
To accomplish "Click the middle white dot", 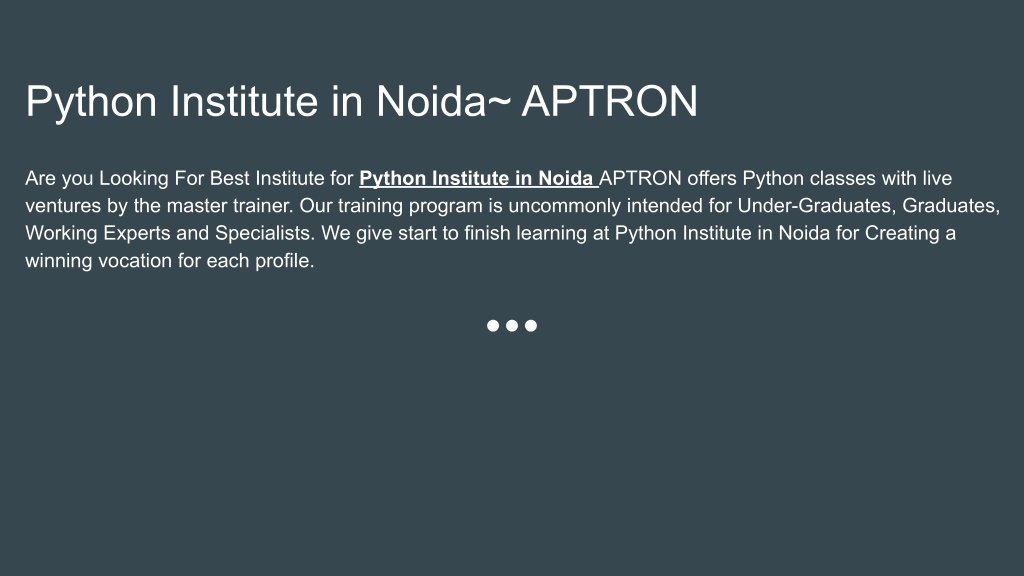I will [512, 325].
